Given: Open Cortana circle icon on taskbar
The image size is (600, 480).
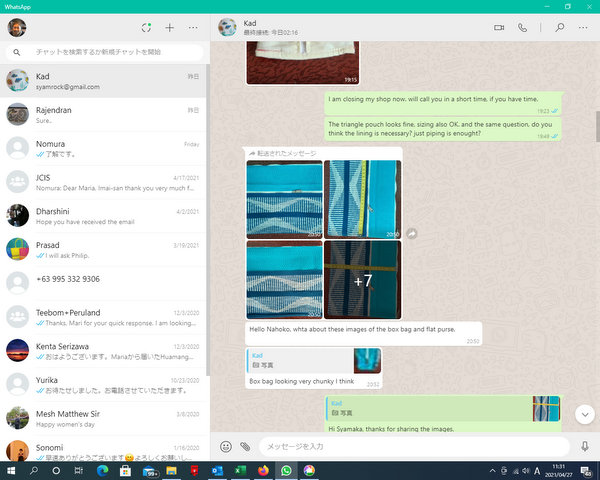Looking at the screenshot, I should pos(56,471).
